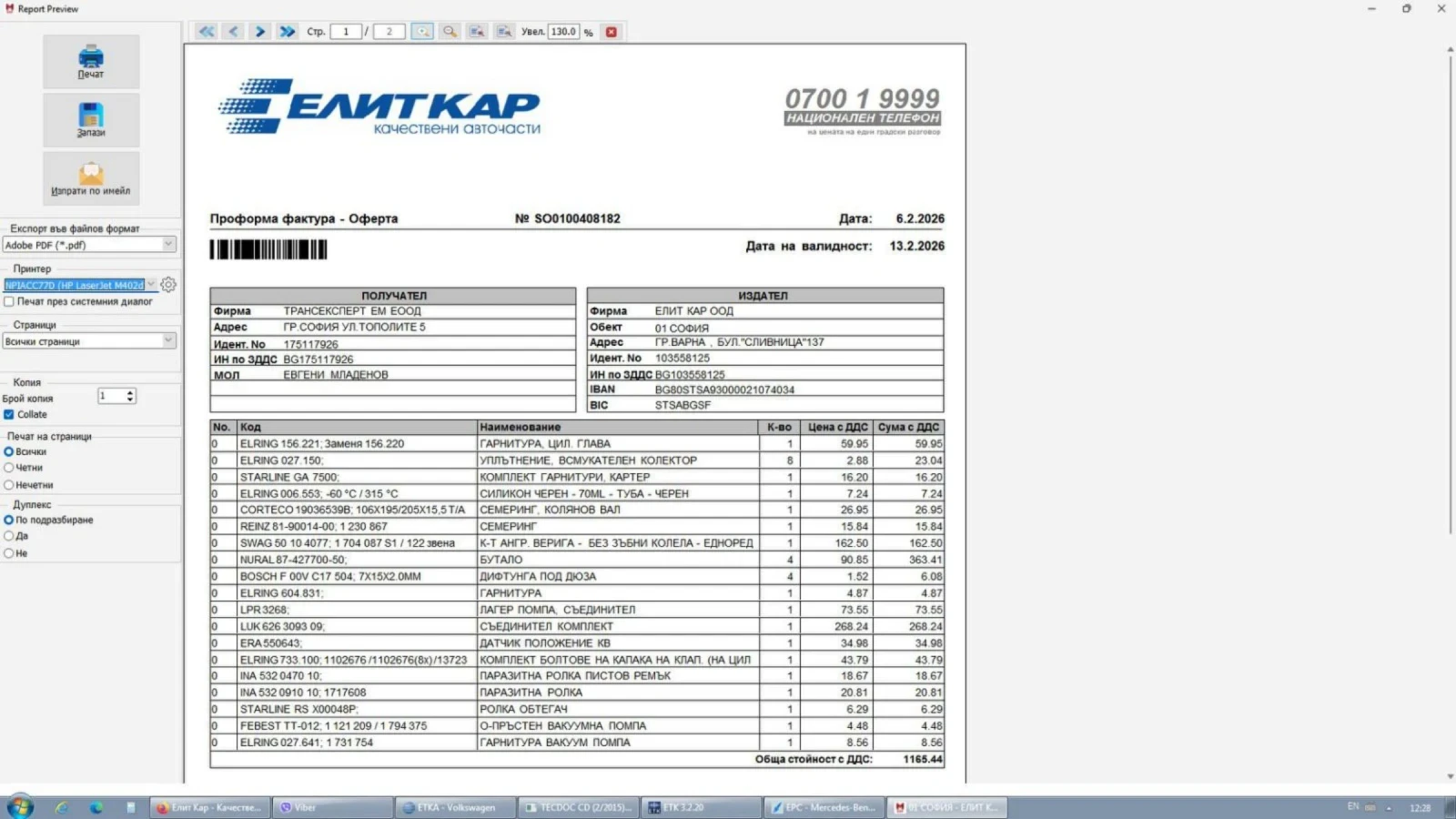Select the Четни pages radio button

coord(9,468)
